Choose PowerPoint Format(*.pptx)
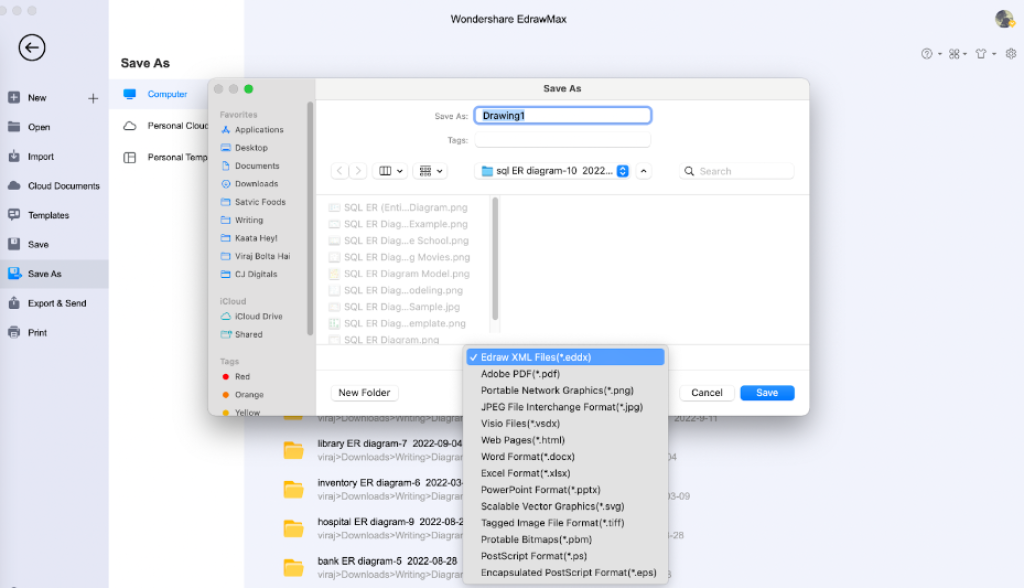 [566, 490]
